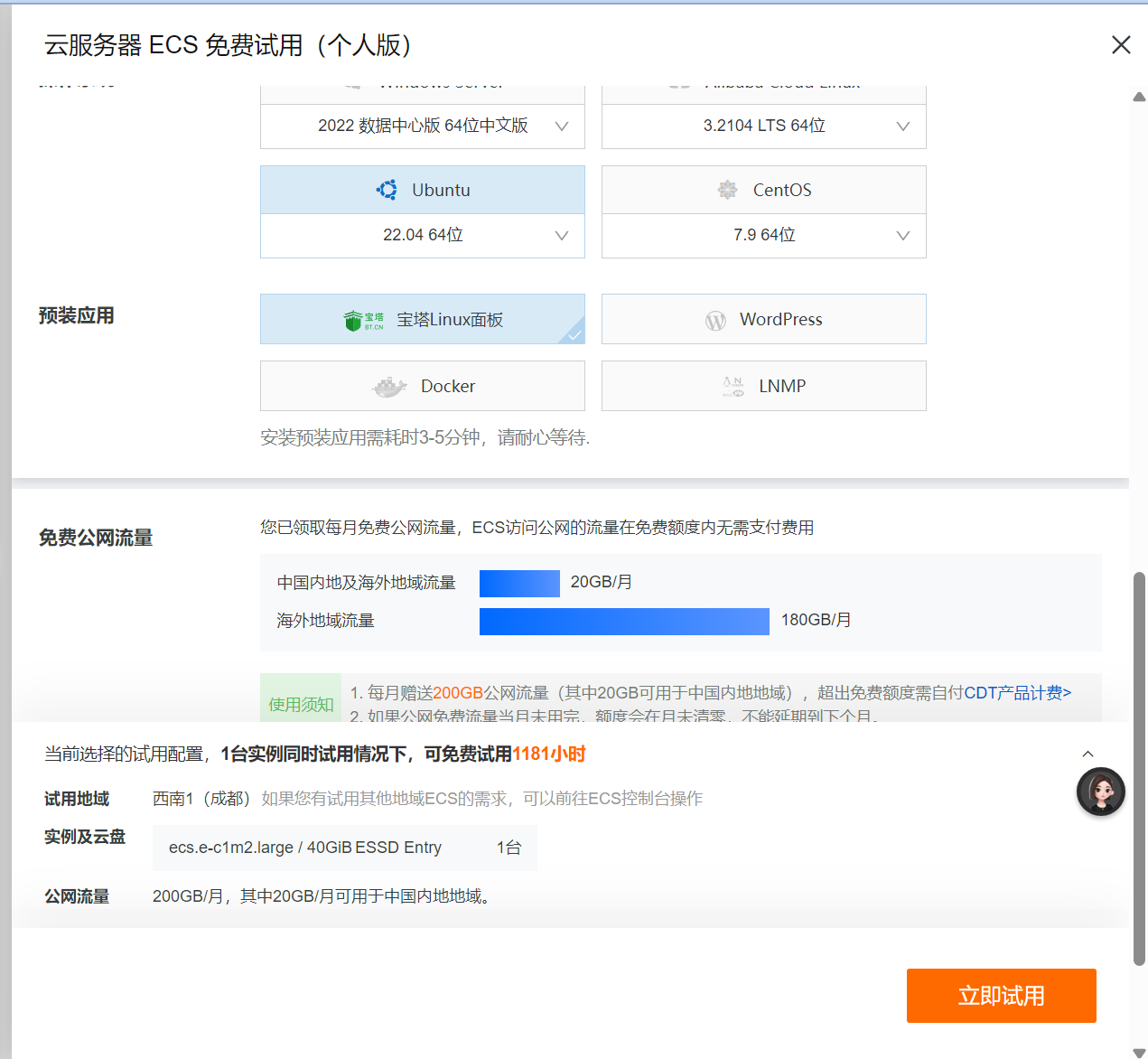Click the vertical scrollbar thumb

click(1140, 769)
